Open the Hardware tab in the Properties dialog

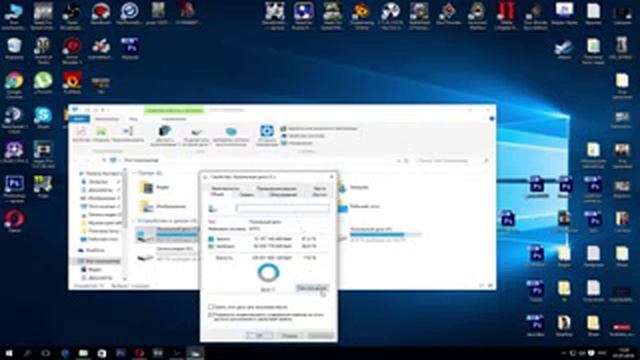click(x=283, y=195)
